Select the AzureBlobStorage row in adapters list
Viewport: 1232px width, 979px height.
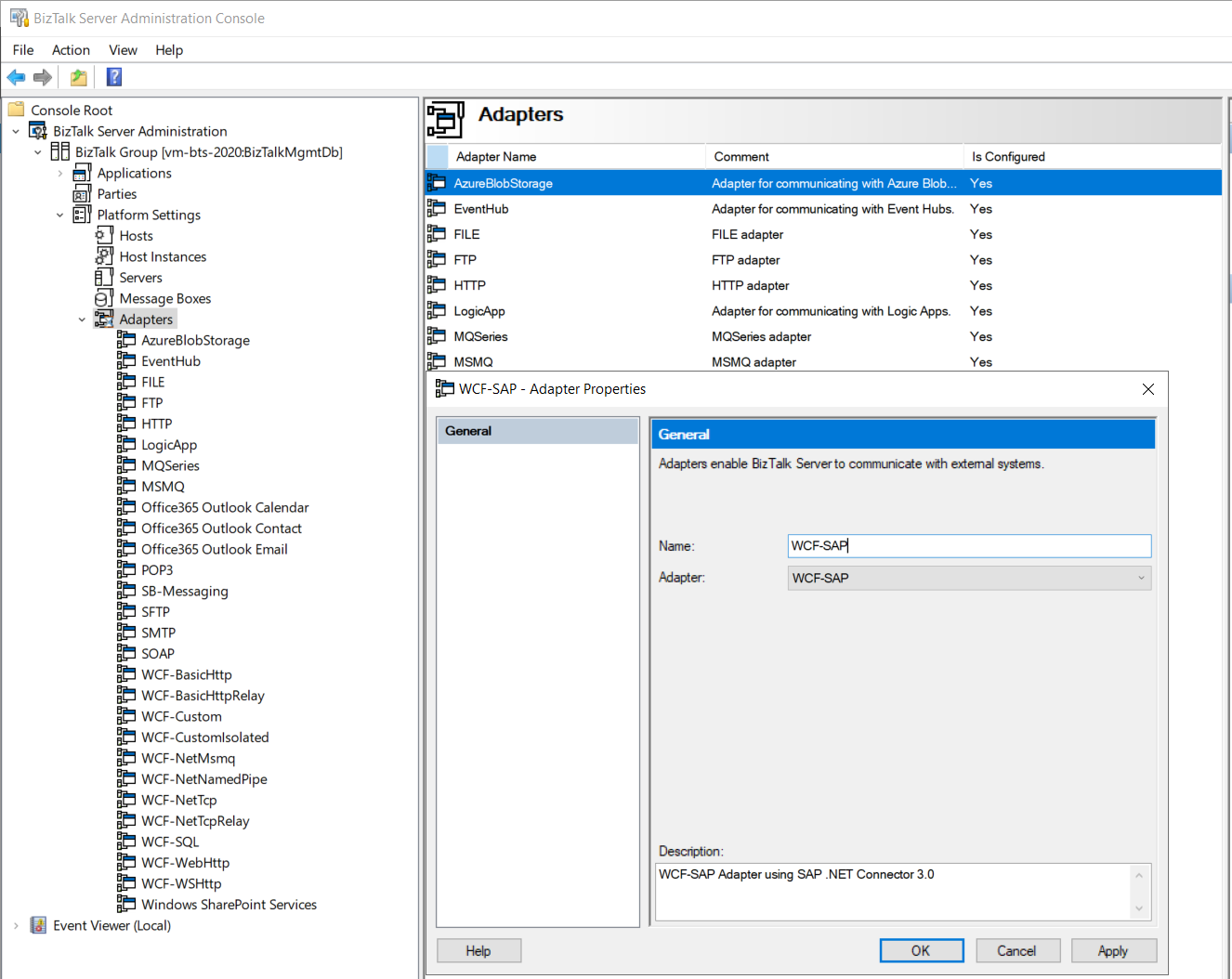(823, 183)
